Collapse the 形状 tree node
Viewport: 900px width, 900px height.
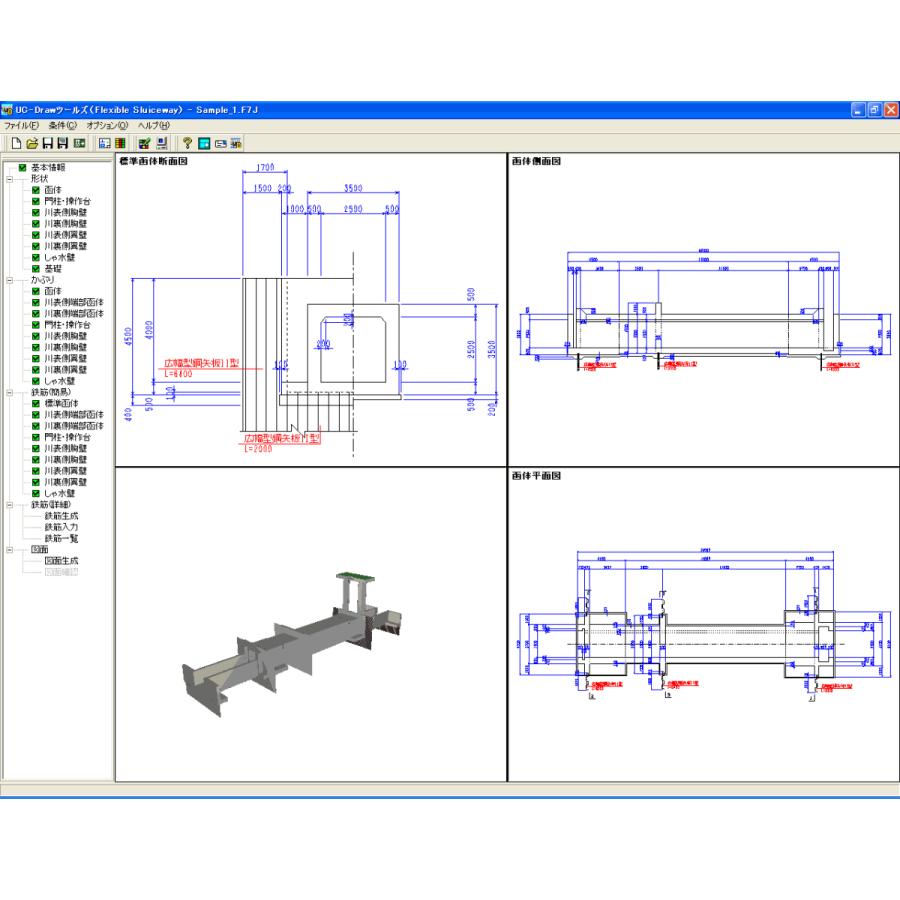coord(9,179)
